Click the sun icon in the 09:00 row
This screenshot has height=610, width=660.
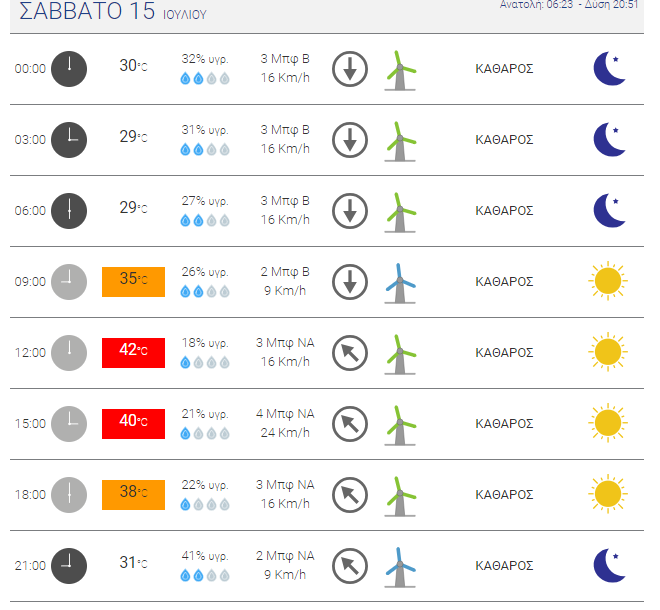[x=608, y=281]
